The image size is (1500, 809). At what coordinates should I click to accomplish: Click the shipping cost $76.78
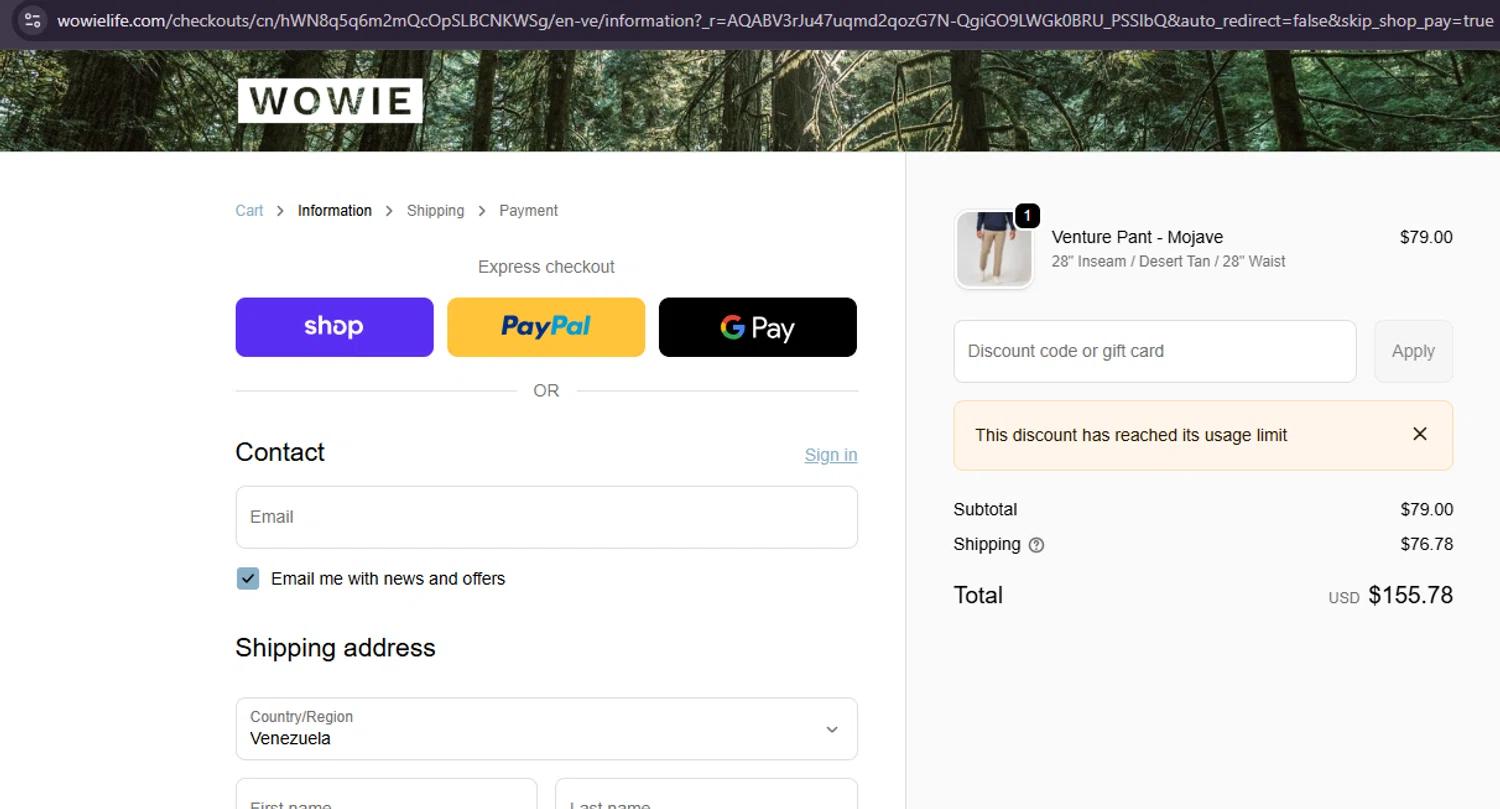(x=1427, y=544)
